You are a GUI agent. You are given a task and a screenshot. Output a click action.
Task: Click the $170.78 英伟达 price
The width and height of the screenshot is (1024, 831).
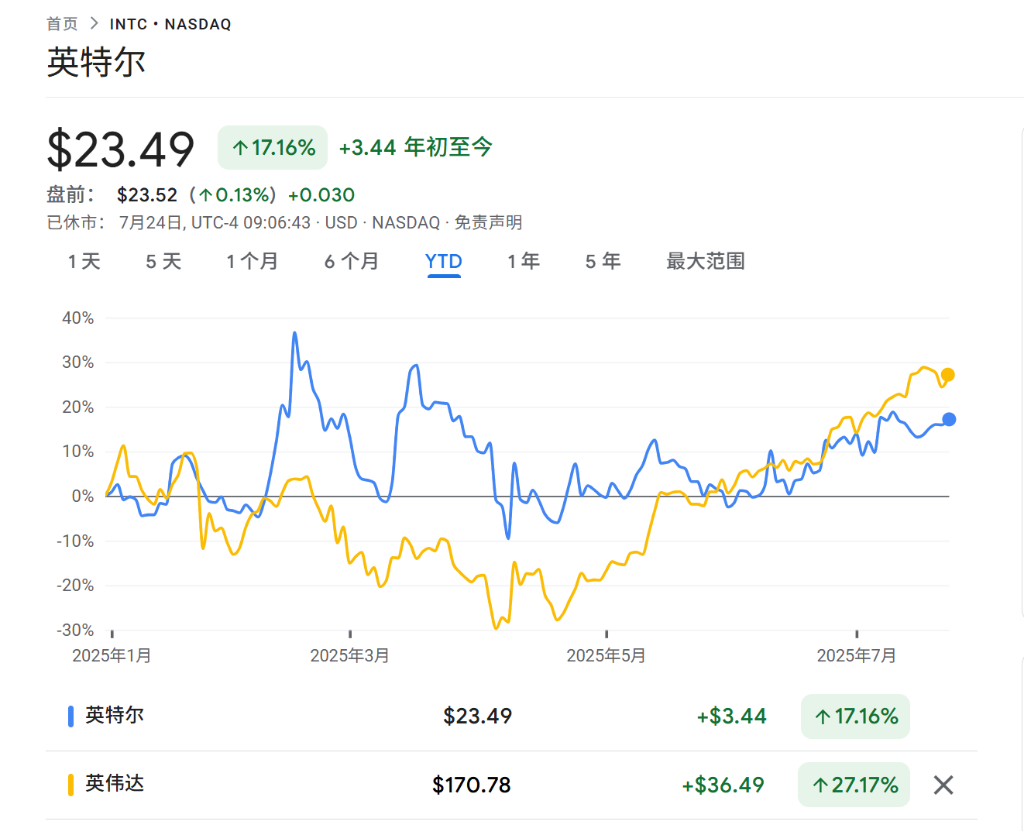(472, 785)
